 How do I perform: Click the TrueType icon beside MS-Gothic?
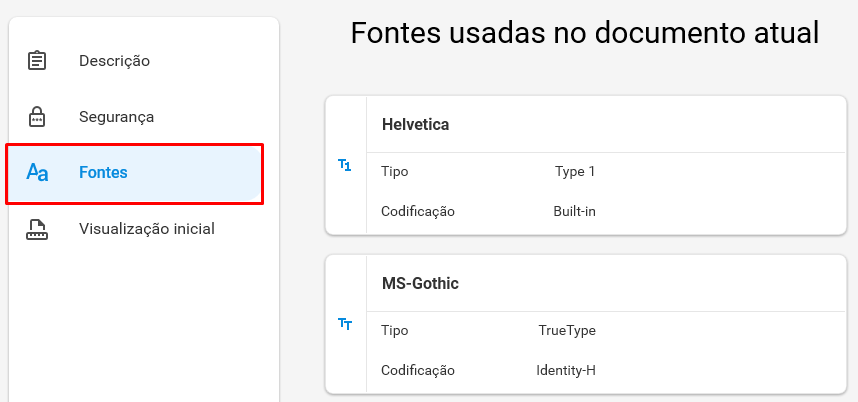(x=345, y=324)
